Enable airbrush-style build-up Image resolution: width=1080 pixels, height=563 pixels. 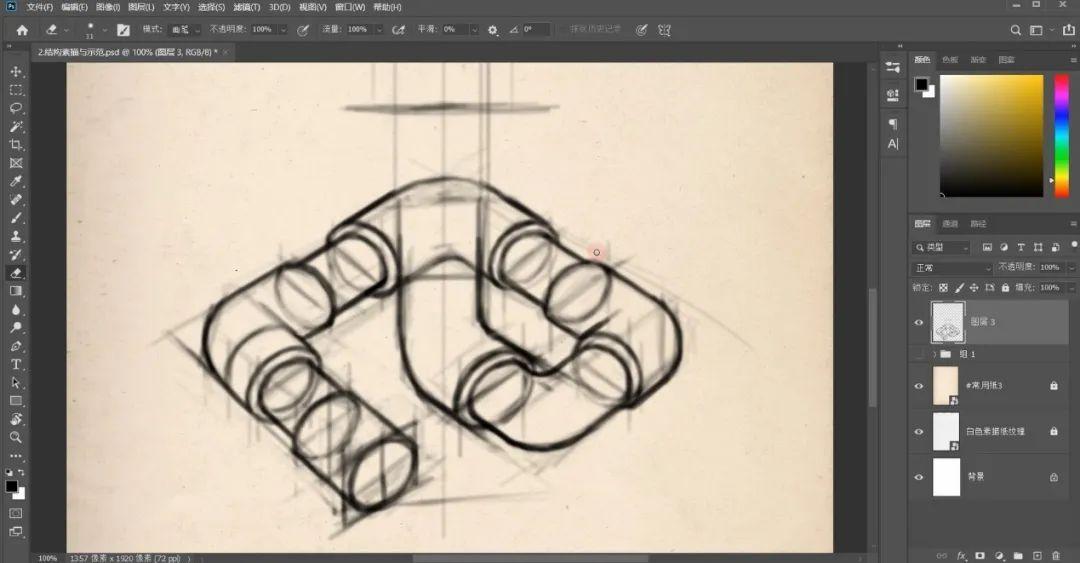(x=398, y=30)
